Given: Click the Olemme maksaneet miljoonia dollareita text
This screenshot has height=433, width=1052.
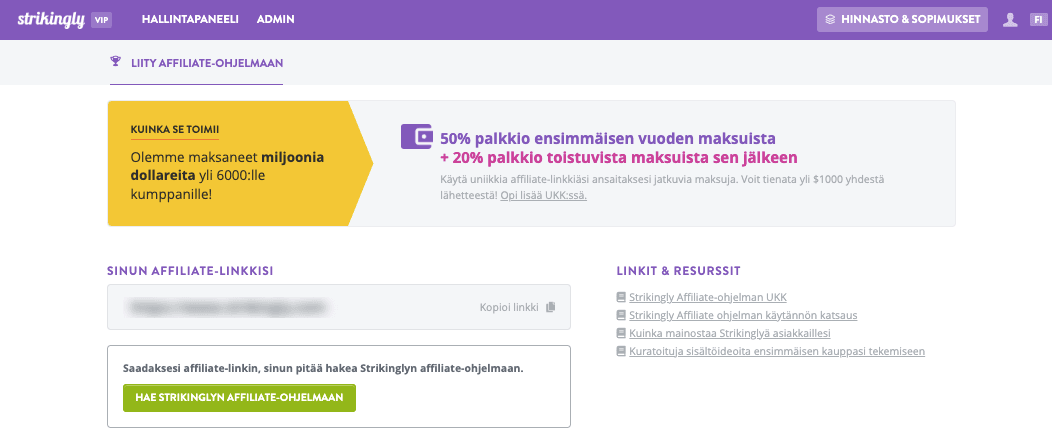Looking at the screenshot, I should coord(227,177).
